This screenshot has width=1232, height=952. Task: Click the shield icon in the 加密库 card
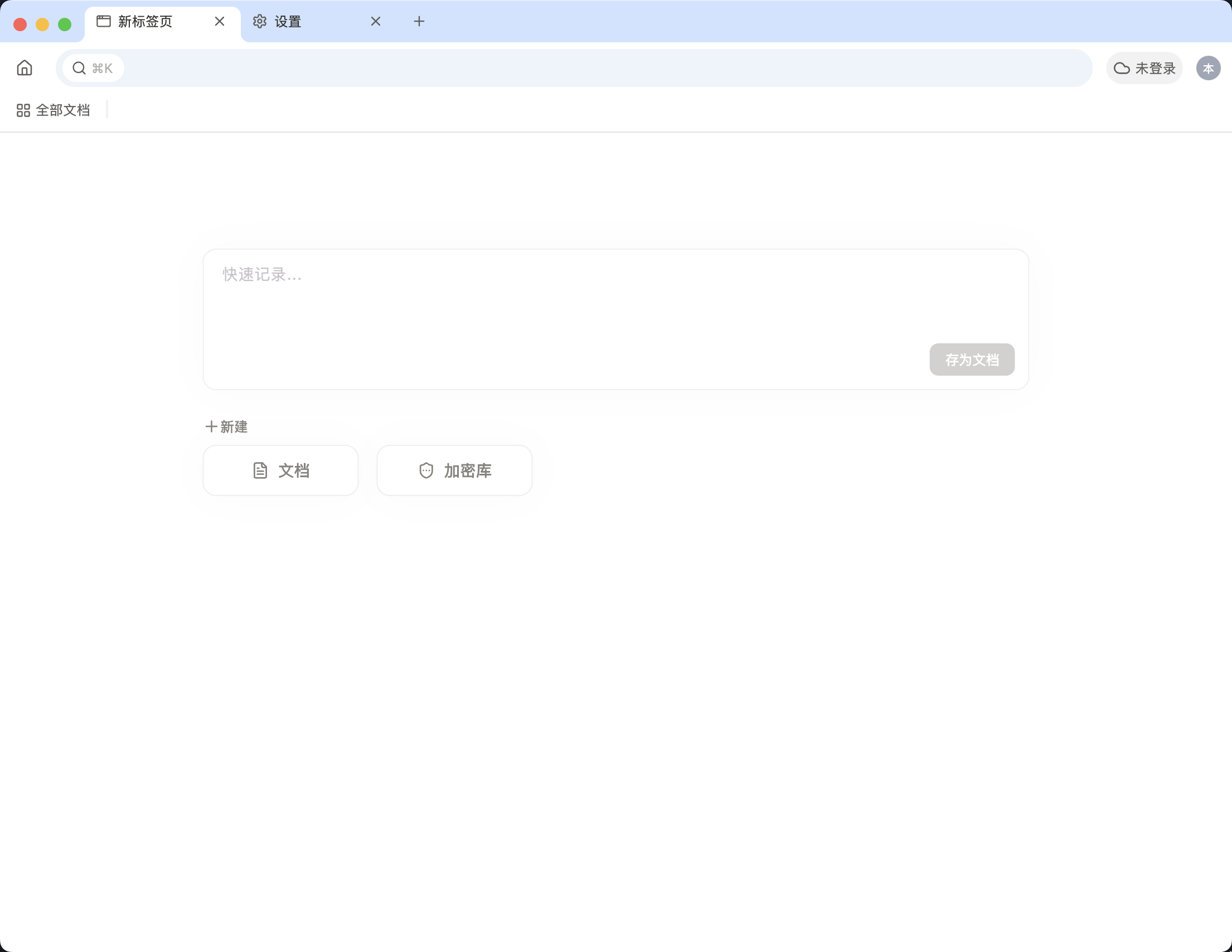[426, 470]
